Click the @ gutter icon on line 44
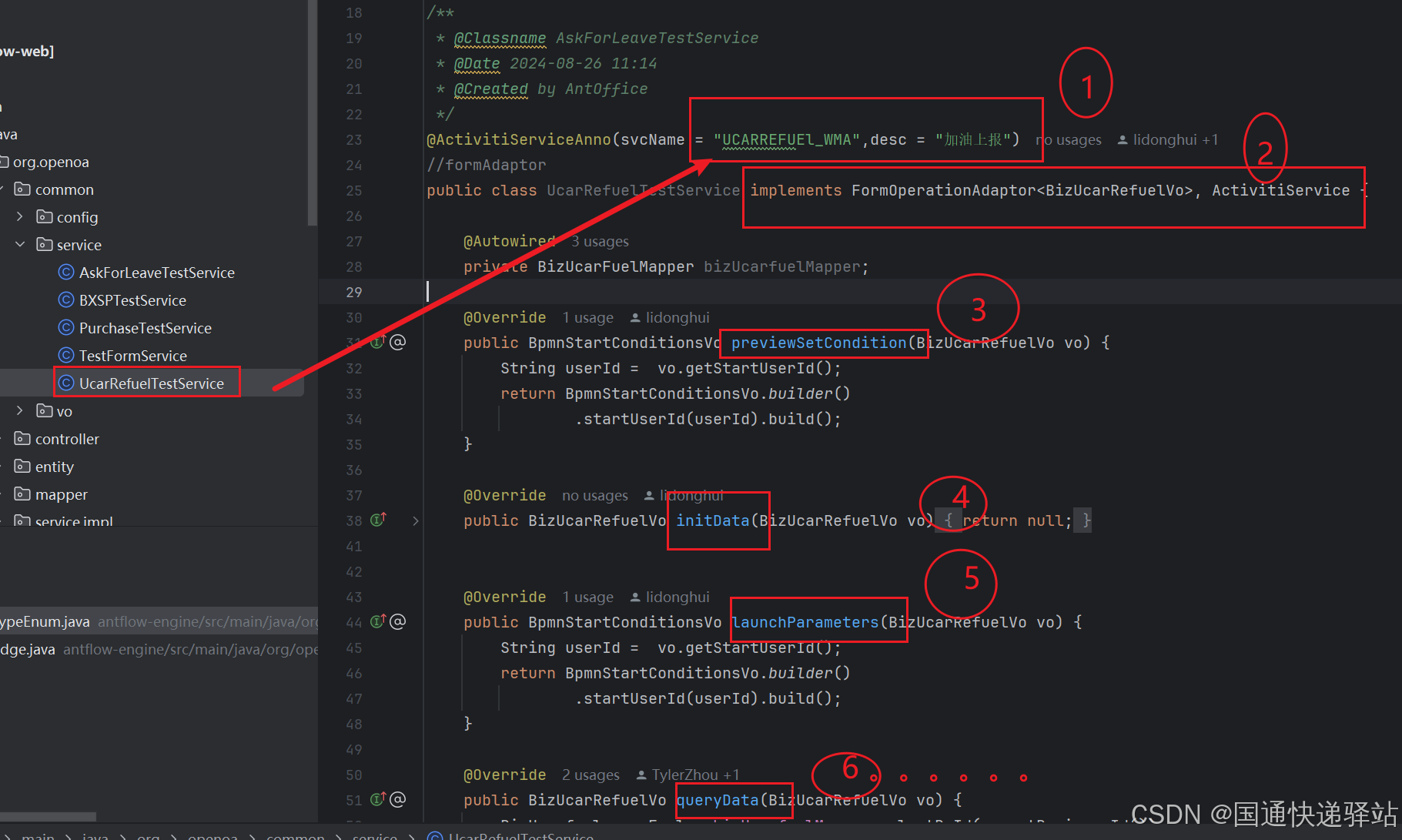The image size is (1402, 840). [x=397, y=621]
